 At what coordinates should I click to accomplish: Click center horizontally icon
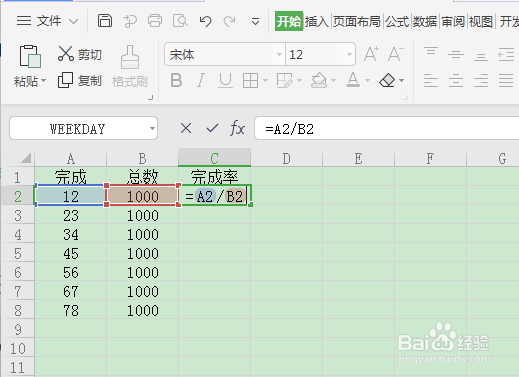[x=456, y=81]
